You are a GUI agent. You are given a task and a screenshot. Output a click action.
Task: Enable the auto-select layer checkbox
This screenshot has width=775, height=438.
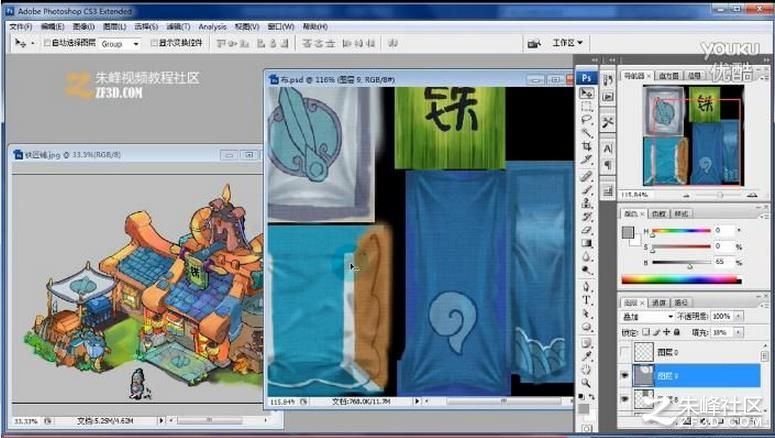[x=47, y=43]
